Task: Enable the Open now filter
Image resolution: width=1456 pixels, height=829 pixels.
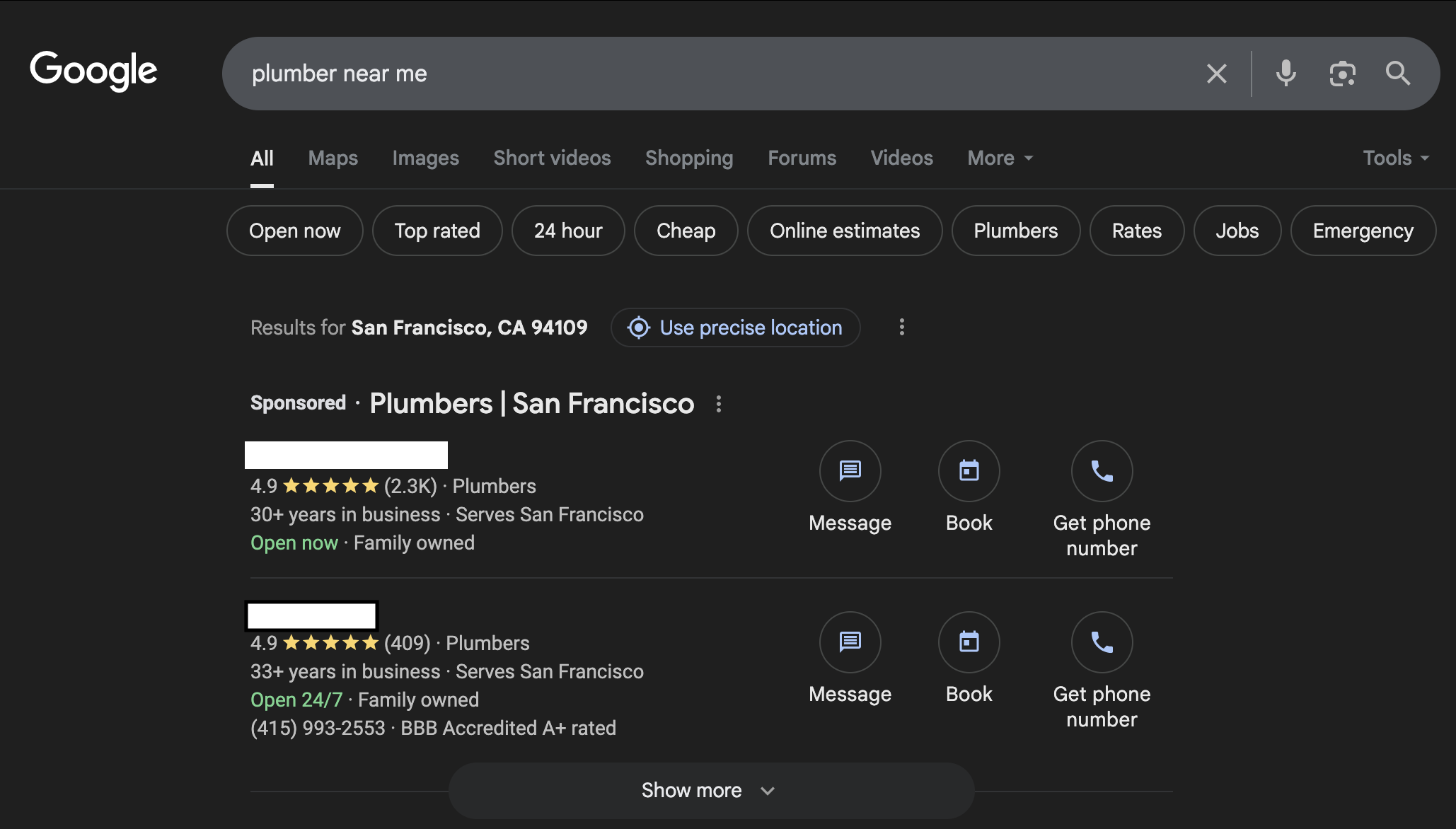Action: (x=294, y=231)
